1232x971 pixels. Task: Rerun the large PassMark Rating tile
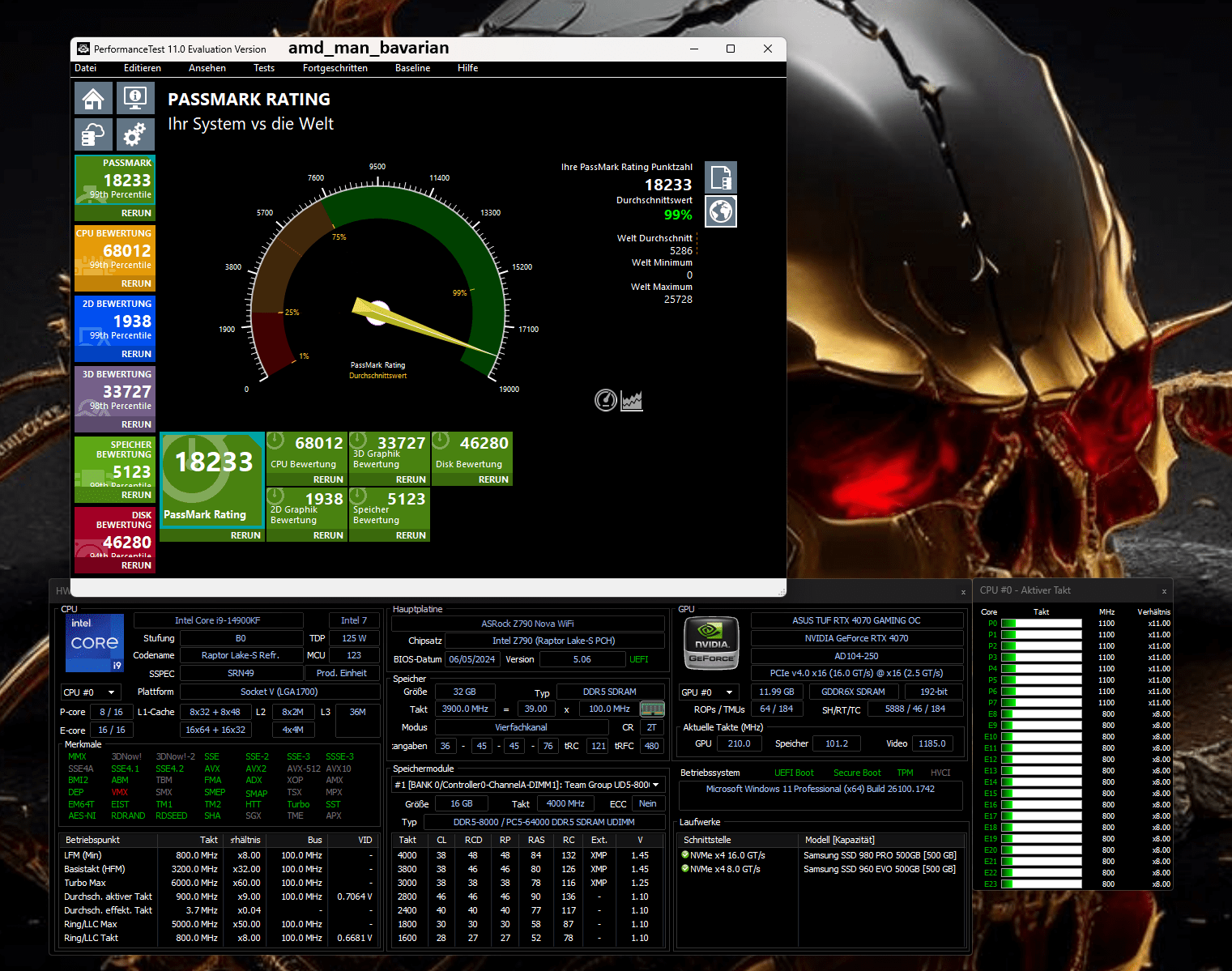[245, 535]
